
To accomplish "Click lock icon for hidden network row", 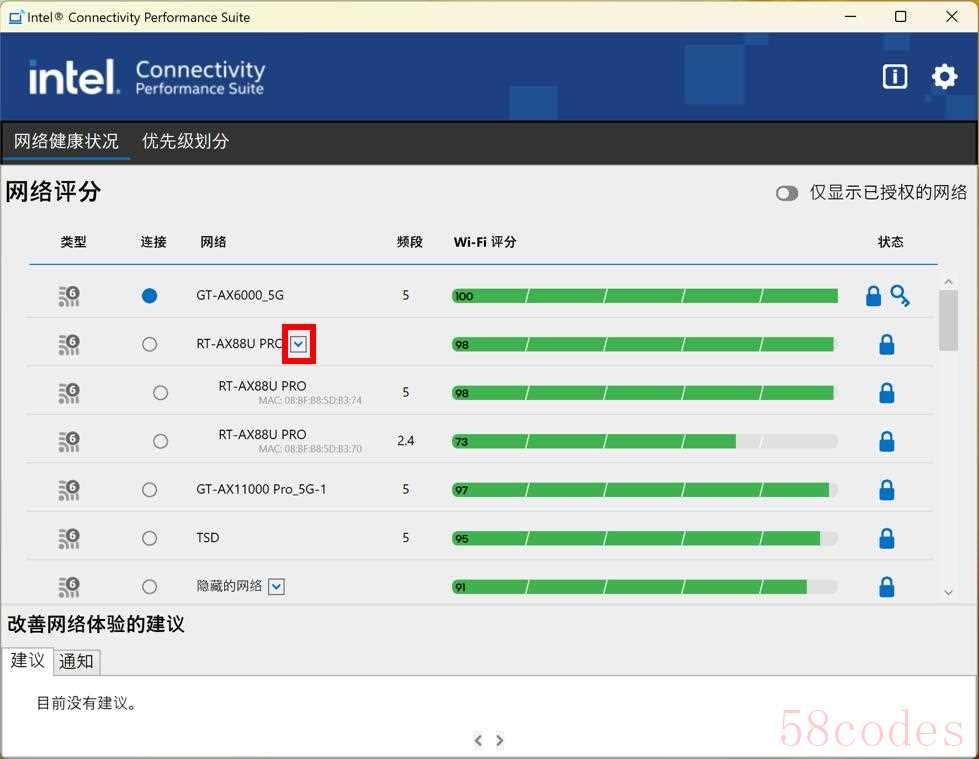I will [887, 587].
